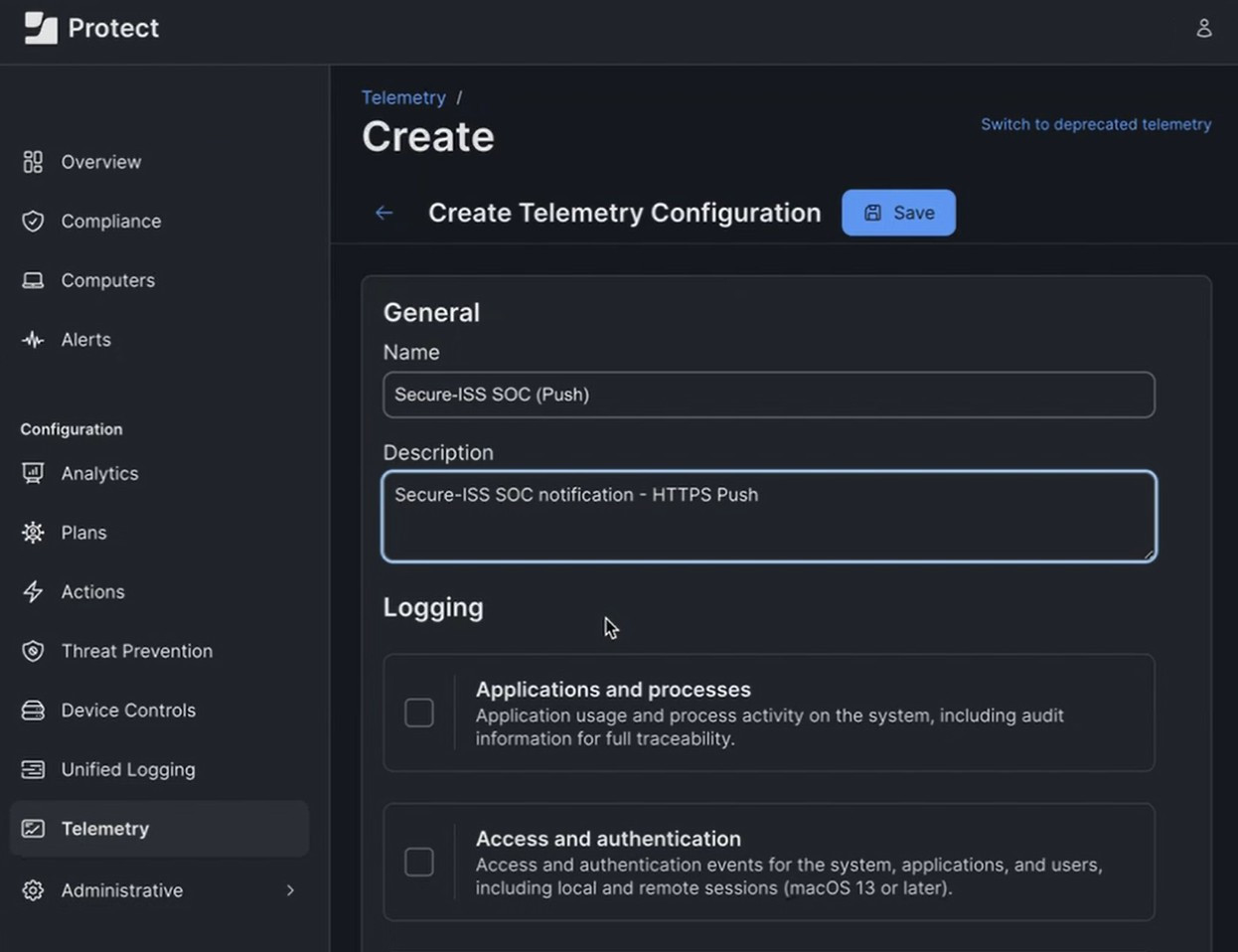
Task: Go back using the left arrow
Action: point(384,213)
